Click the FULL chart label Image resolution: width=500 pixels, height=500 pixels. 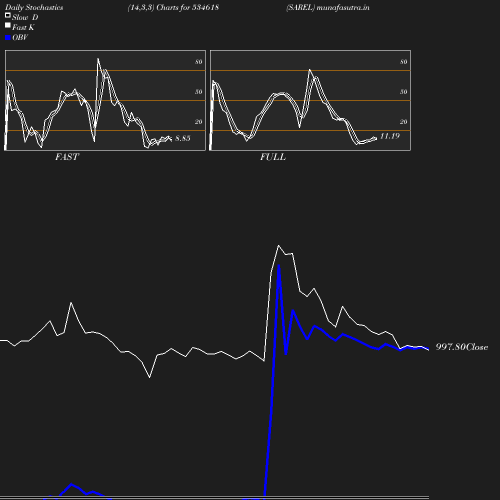point(273,157)
